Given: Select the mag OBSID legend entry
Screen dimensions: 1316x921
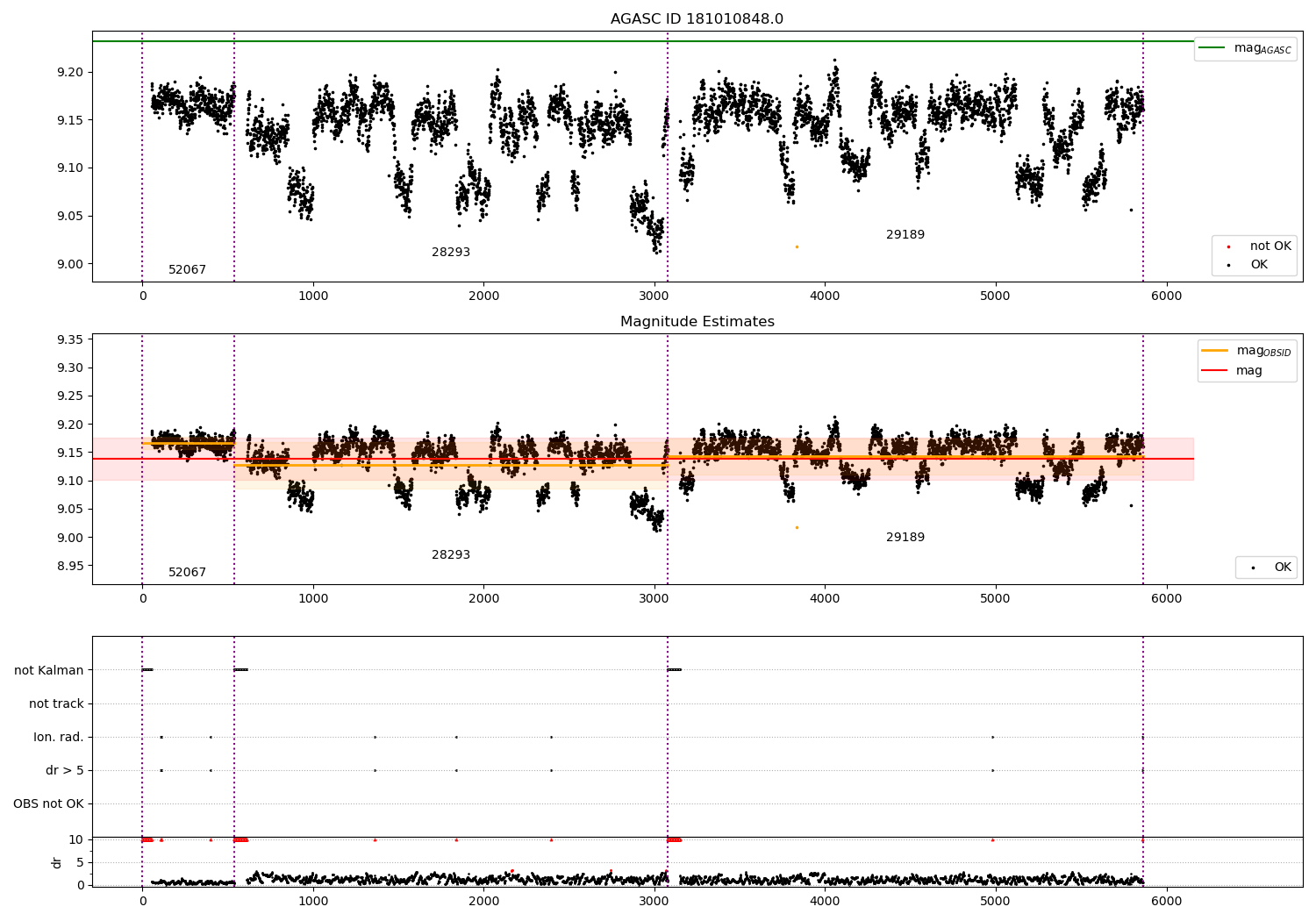Looking at the screenshot, I should [1247, 351].
